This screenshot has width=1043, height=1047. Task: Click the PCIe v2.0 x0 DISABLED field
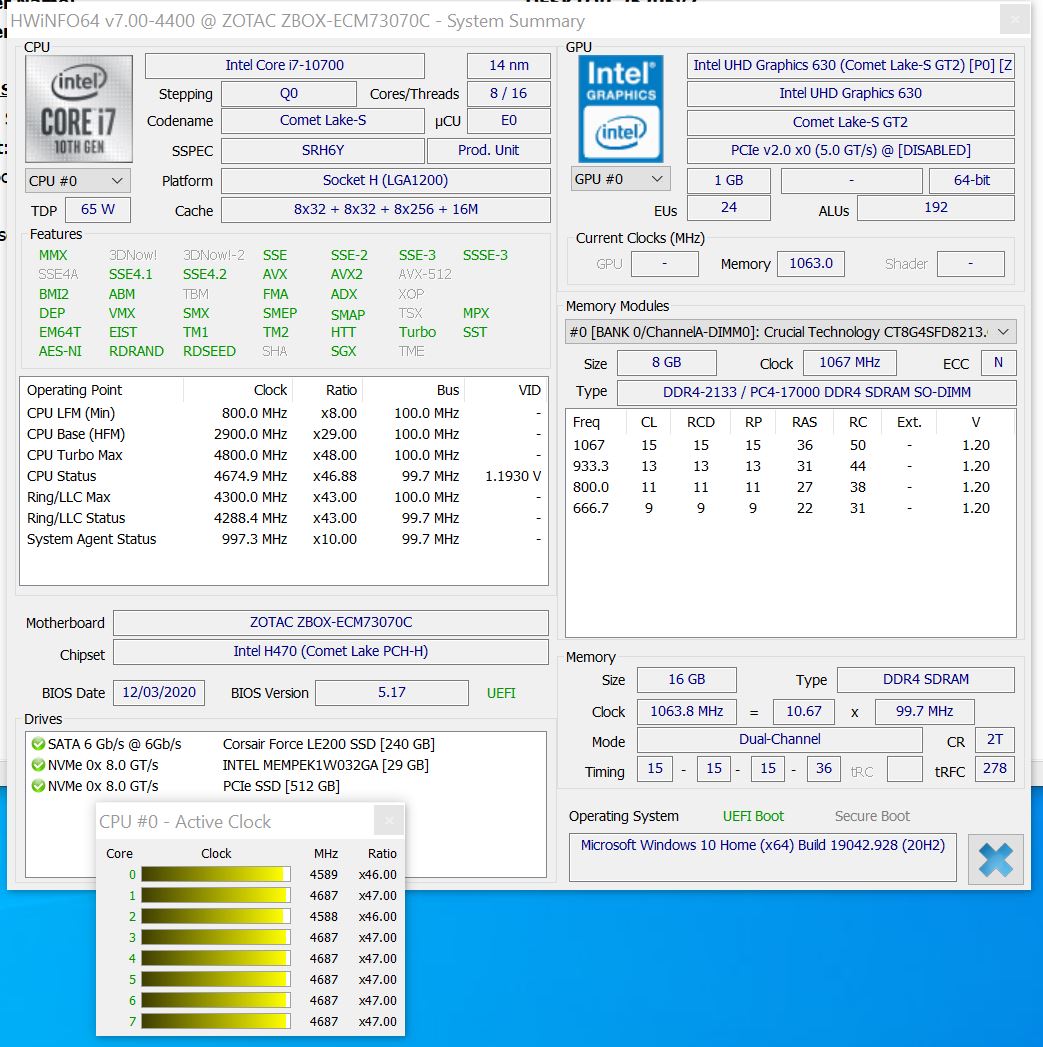point(850,150)
